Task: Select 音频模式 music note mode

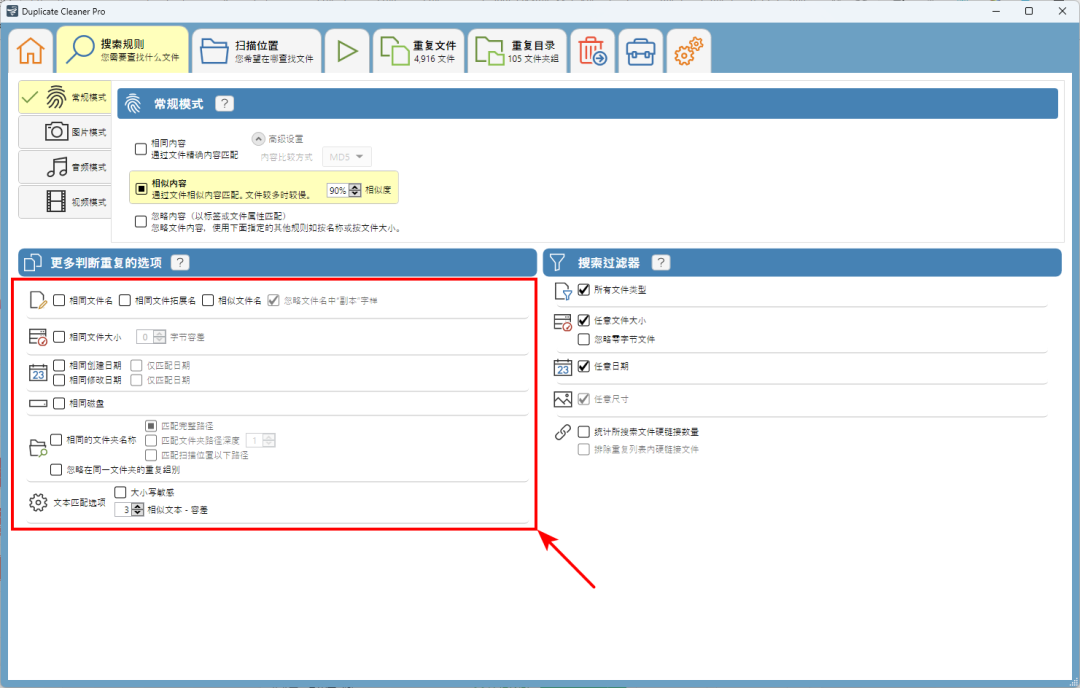Action: [x=65, y=167]
